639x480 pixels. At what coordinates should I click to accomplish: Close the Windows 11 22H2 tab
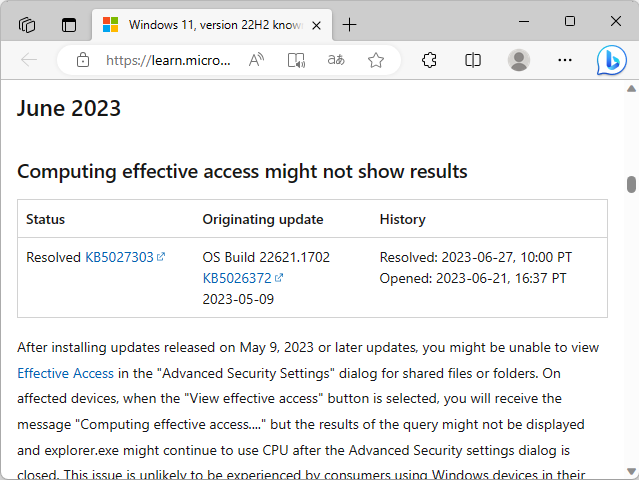click(318, 24)
